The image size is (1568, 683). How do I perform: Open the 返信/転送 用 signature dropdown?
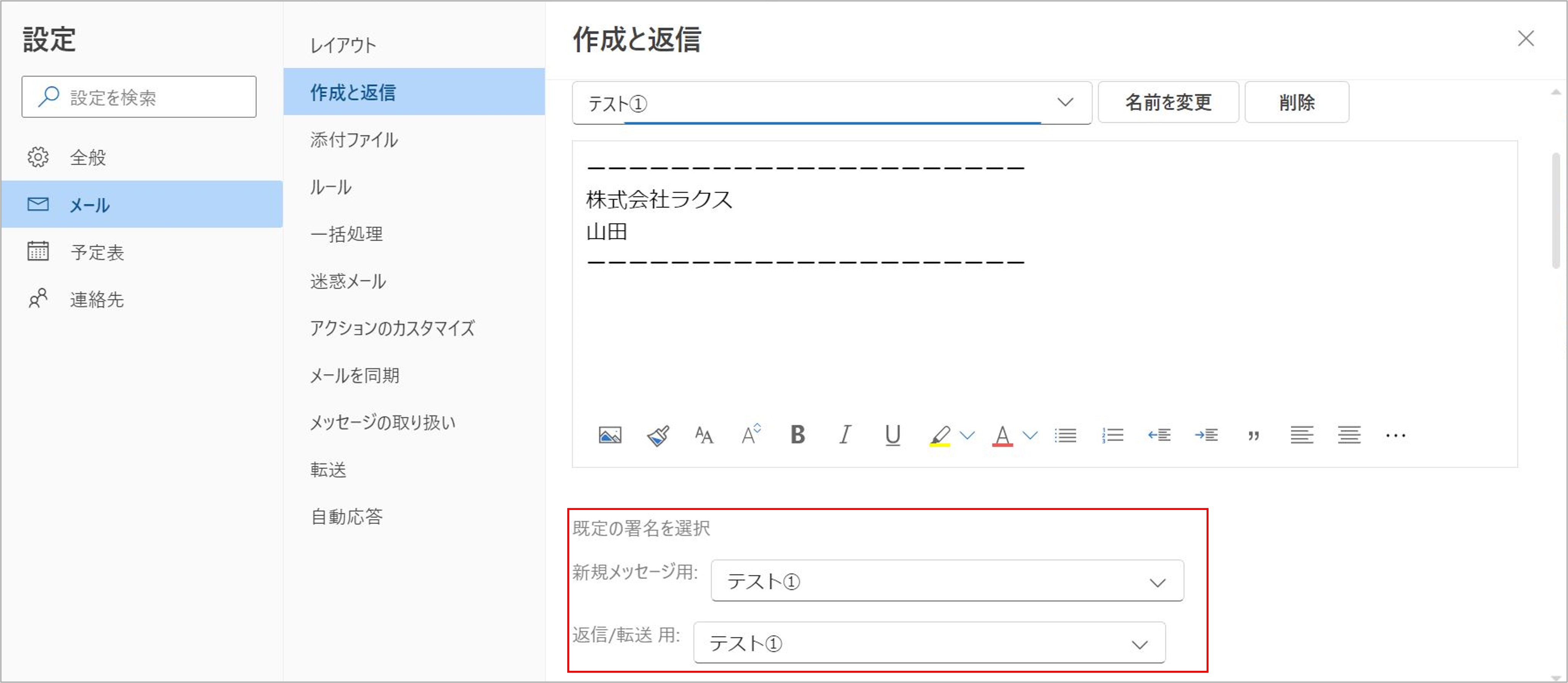point(929,643)
